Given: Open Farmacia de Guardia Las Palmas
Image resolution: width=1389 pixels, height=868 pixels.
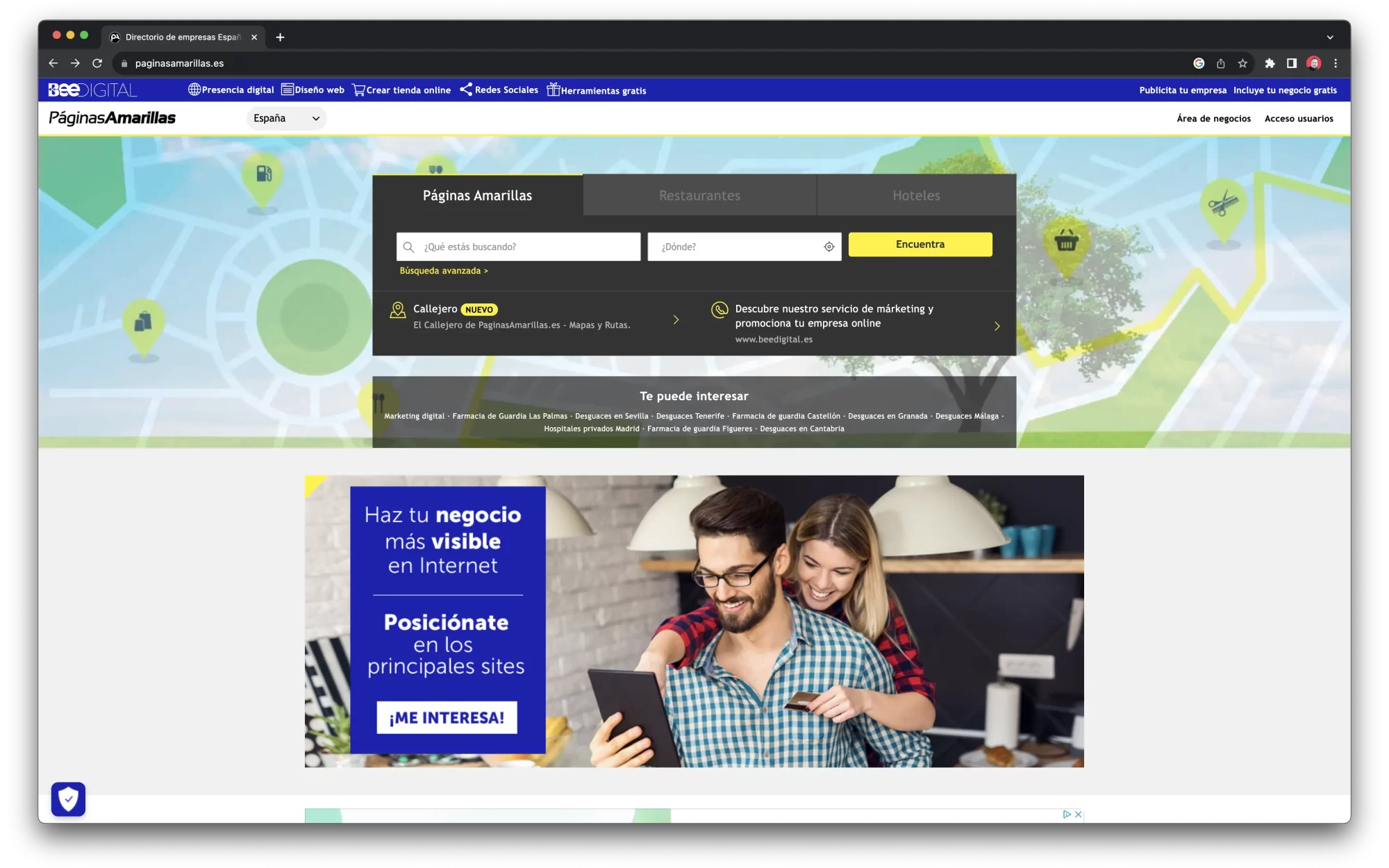Looking at the screenshot, I should pyautogui.click(x=509, y=416).
